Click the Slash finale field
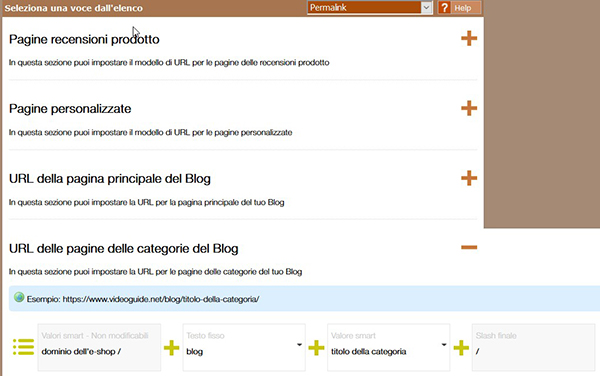This screenshot has width=600, height=376. coord(533,347)
